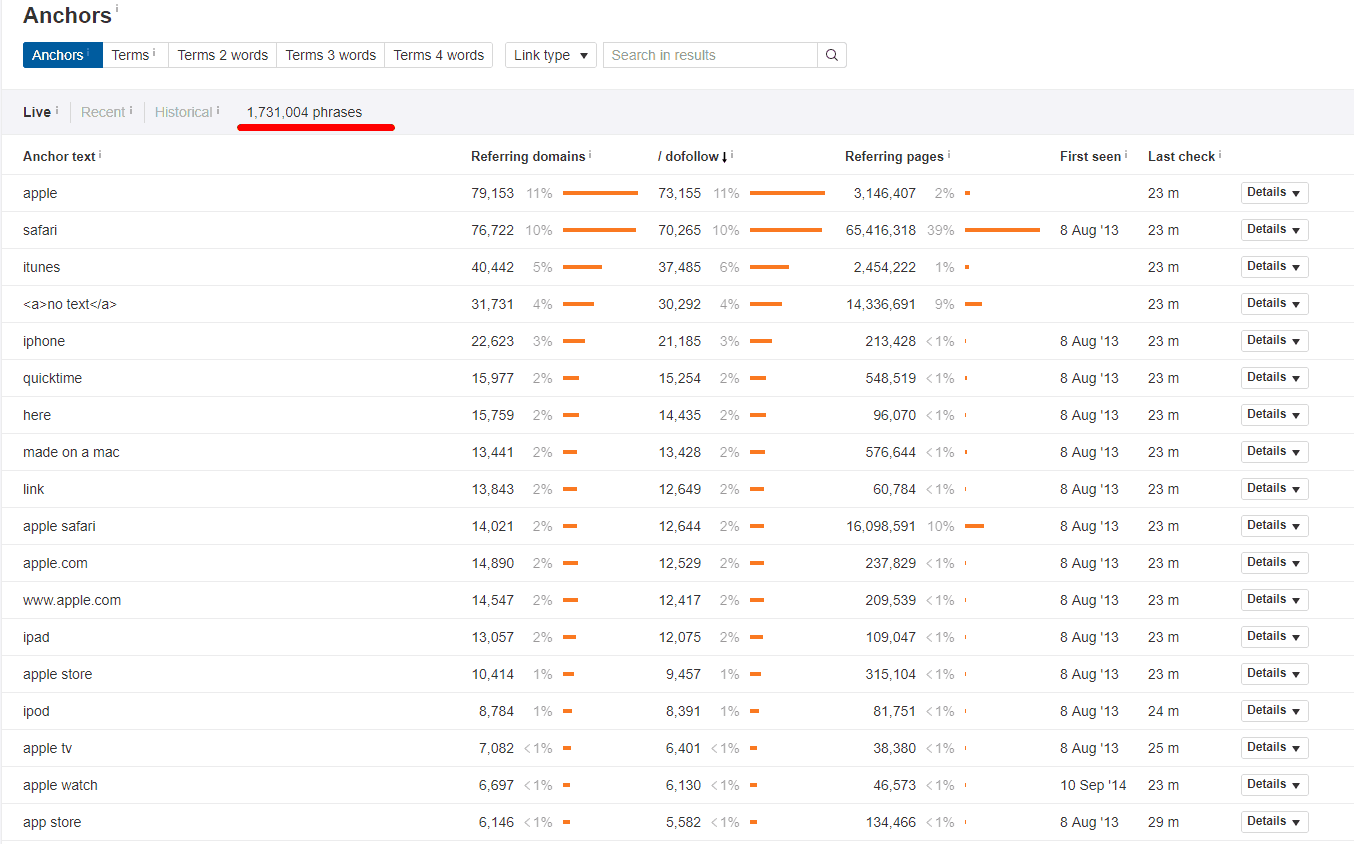Click the orange bar next to safari's referring pages
Viewport: 1354px width, 844px height.
click(x=1002, y=229)
